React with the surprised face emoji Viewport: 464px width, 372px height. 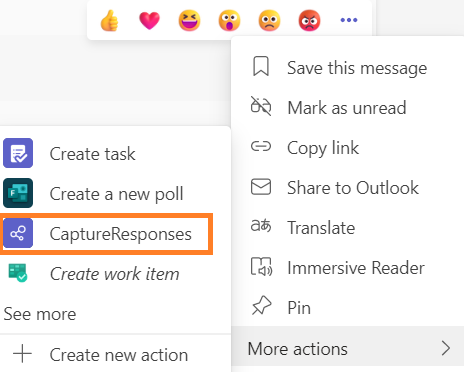click(x=229, y=20)
